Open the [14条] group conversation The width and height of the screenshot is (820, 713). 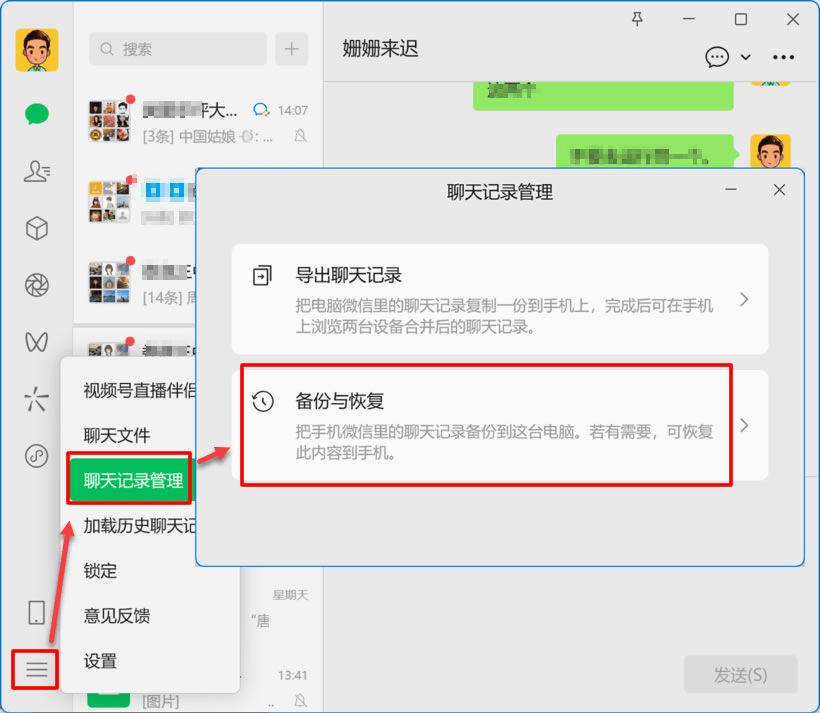click(x=136, y=283)
